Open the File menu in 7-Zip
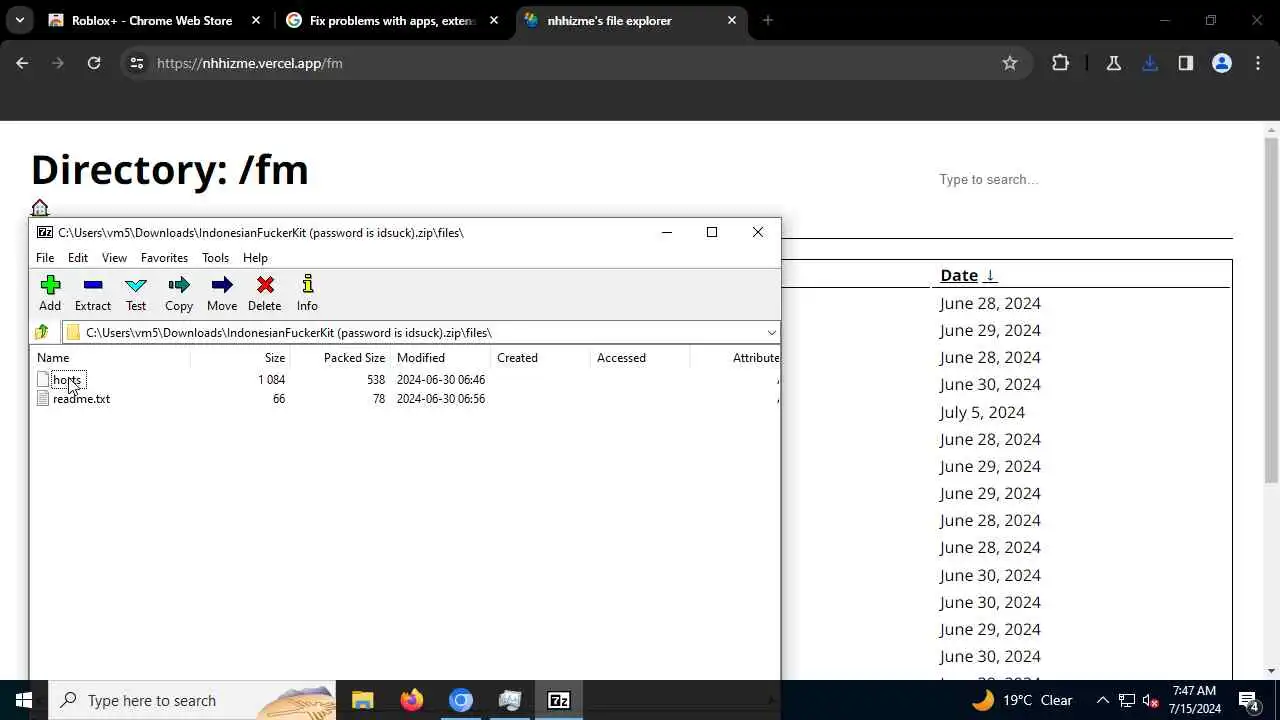1280x720 pixels. click(x=45, y=258)
